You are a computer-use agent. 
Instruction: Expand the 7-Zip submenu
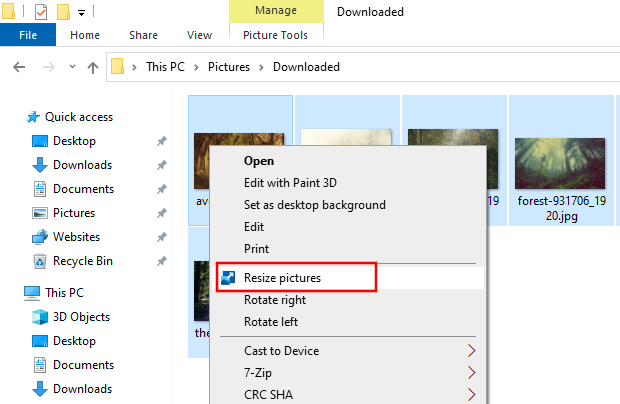pos(349,373)
